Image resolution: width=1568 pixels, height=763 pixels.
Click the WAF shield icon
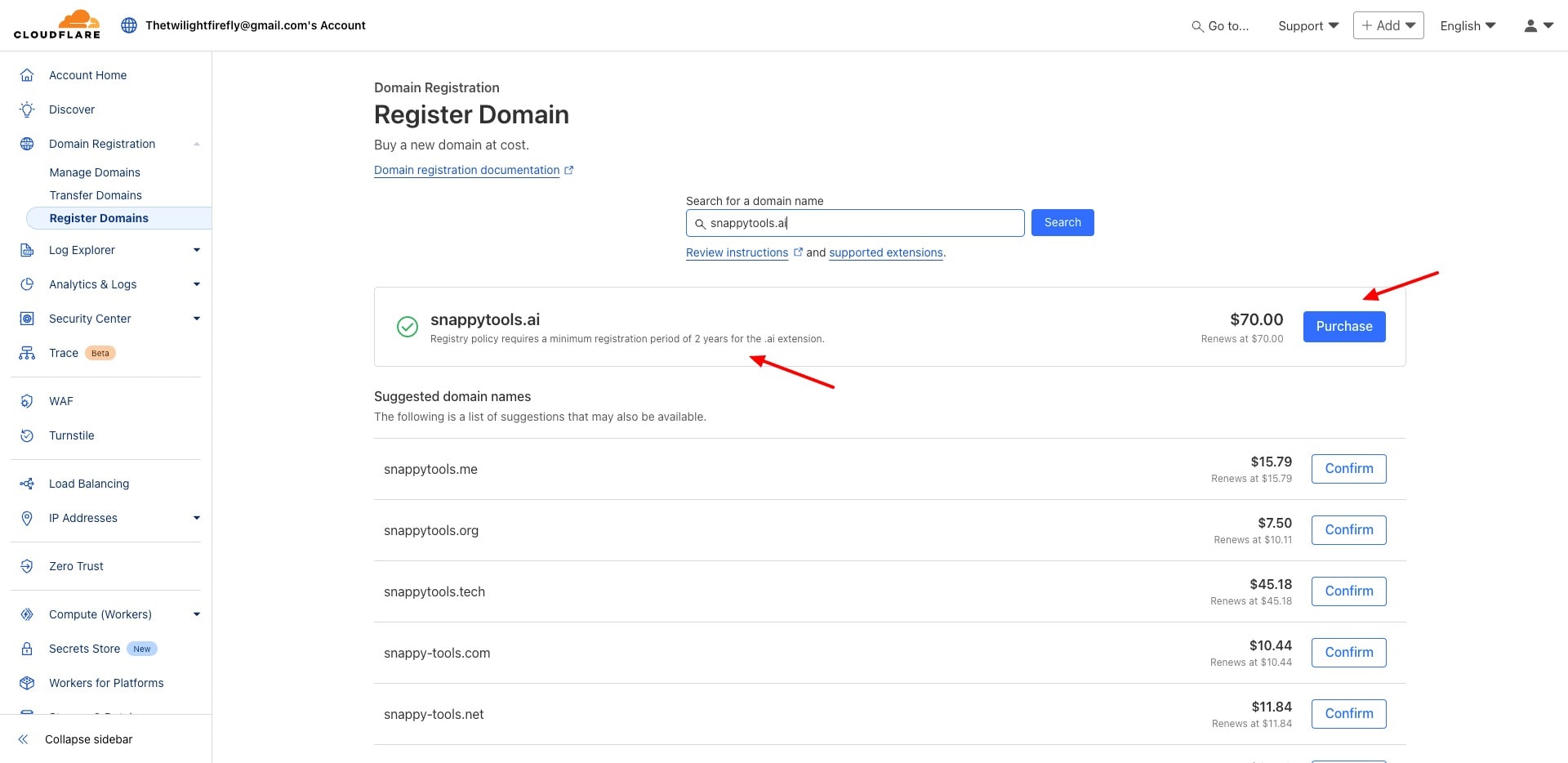point(27,401)
